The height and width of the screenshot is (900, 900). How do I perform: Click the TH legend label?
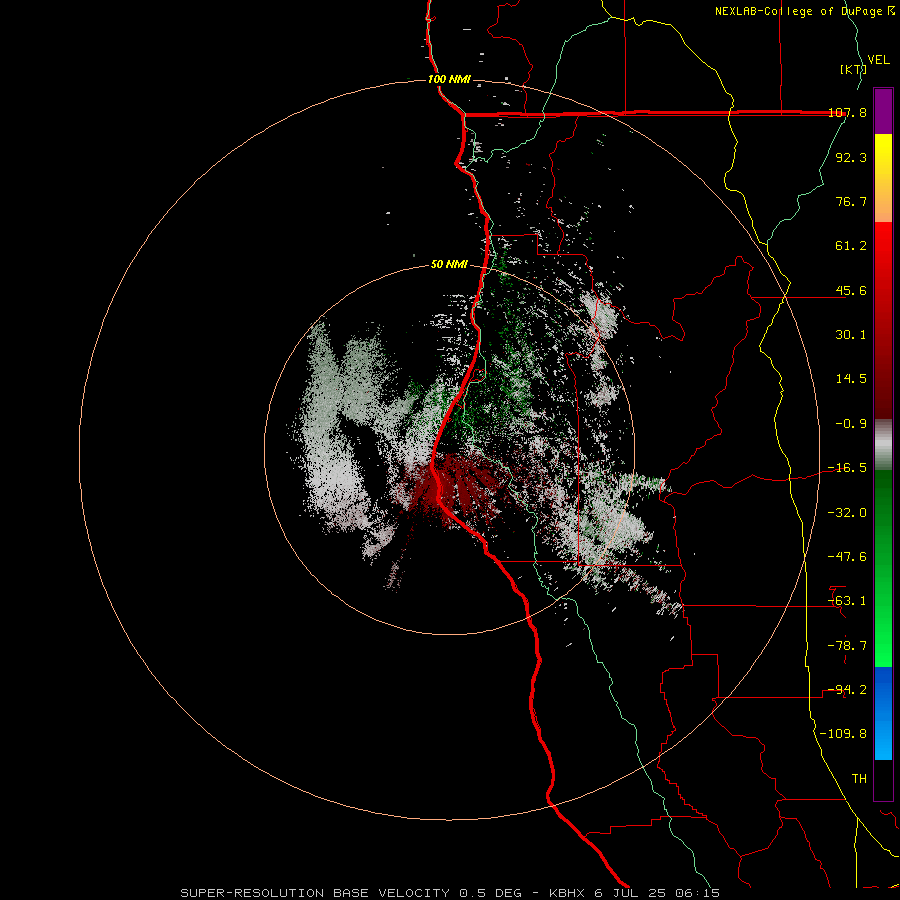click(x=859, y=779)
